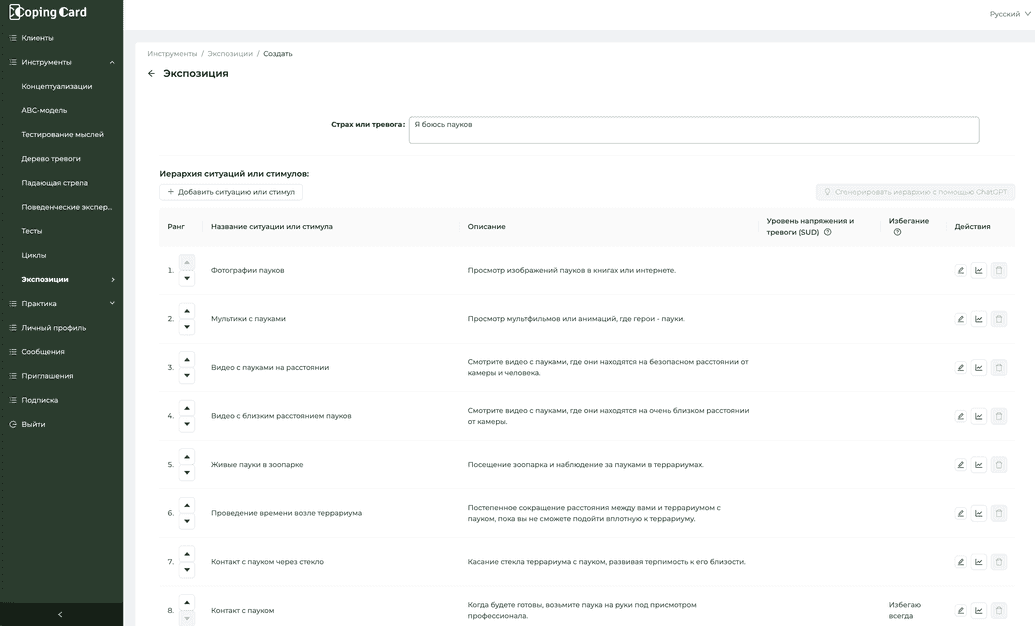Move Видео с близким расстоянием пауков down

pos(187,424)
